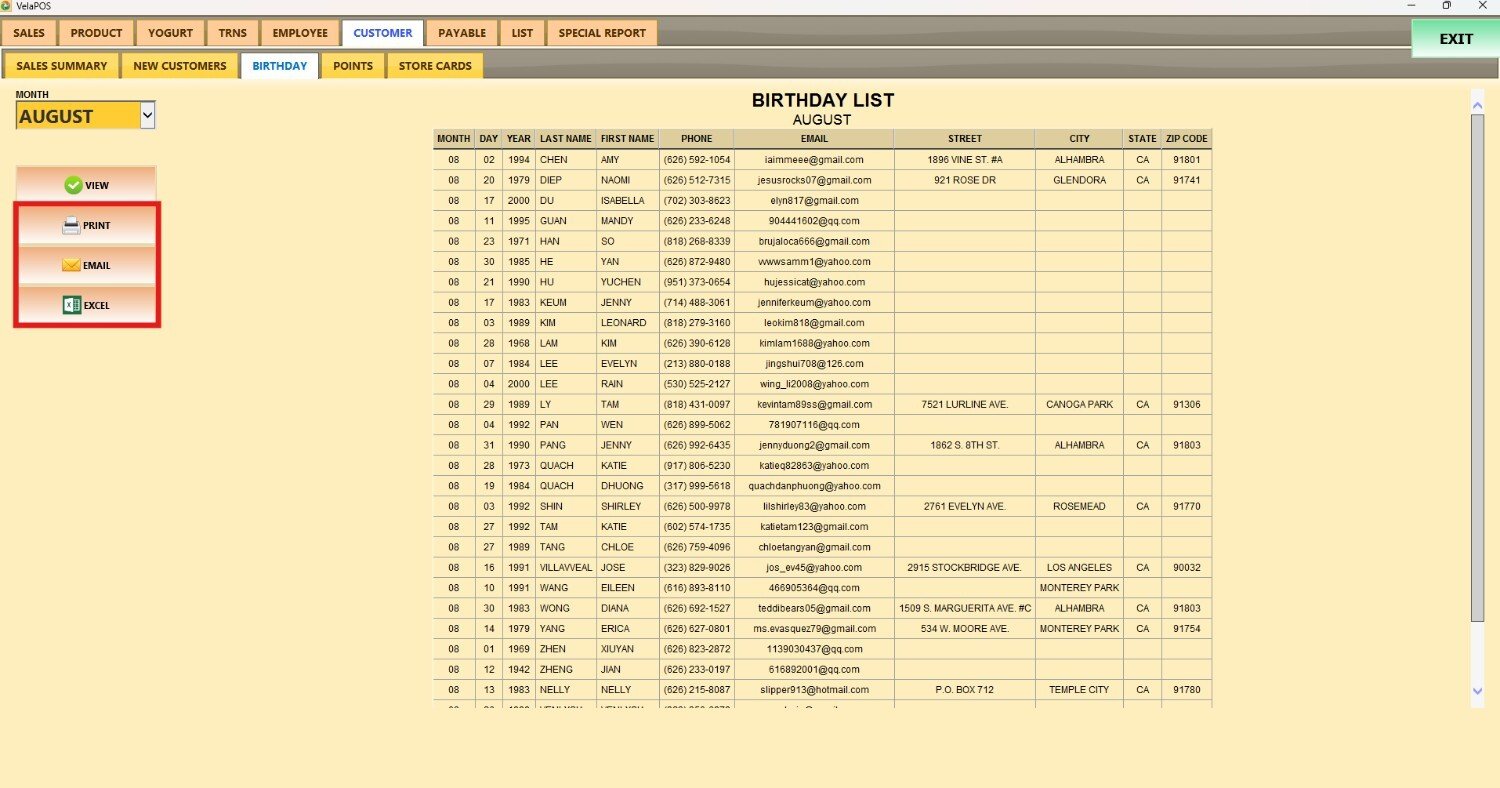The image size is (1500, 788).
Task: Switch to the POINTS sub-tab
Action: pos(352,66)
